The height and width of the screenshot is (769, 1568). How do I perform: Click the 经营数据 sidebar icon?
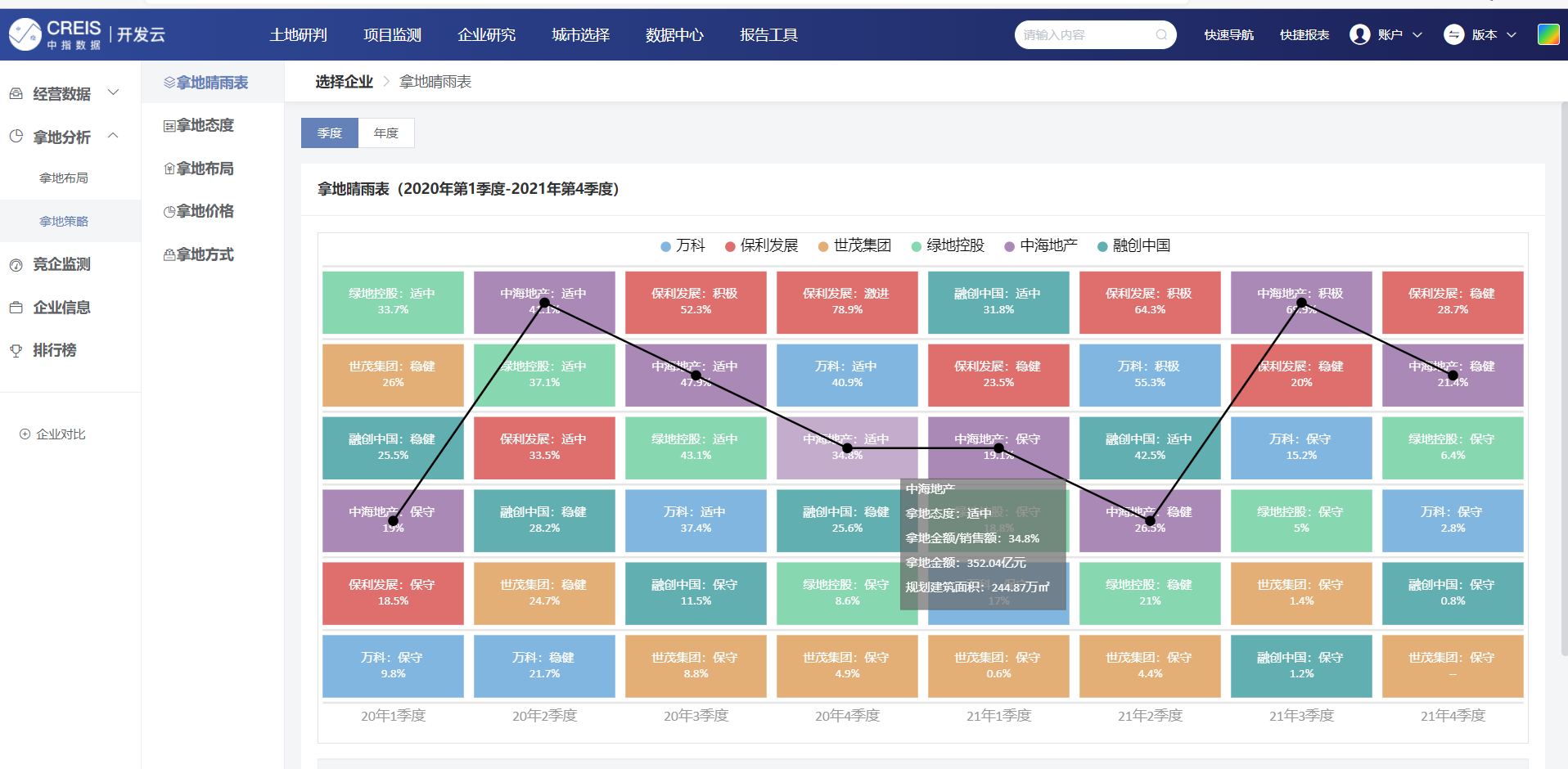click(16, 94)
